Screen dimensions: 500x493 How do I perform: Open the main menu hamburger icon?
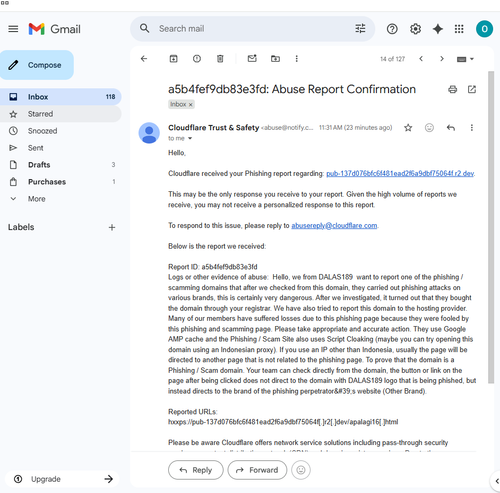[13, 29]
